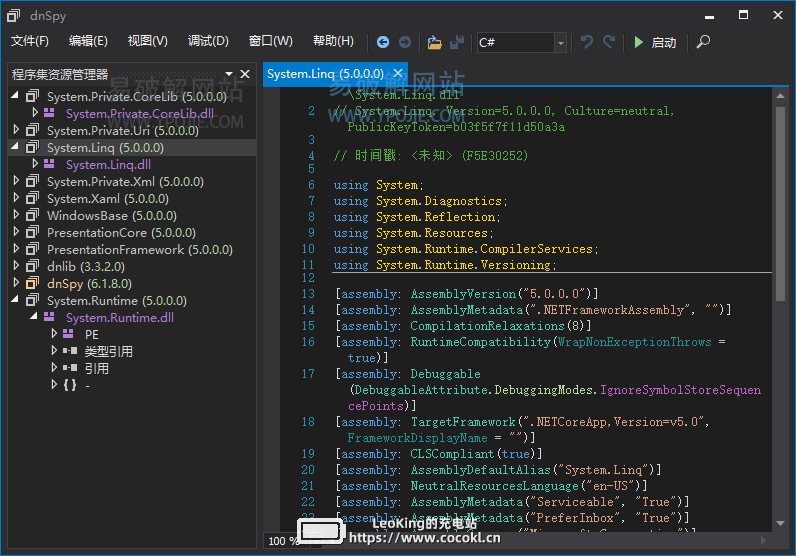The height and width of the screenshot is (556, 796).
Task: Click the search magnifier icon
Action: pyautogui.click(x=703, y=42)
